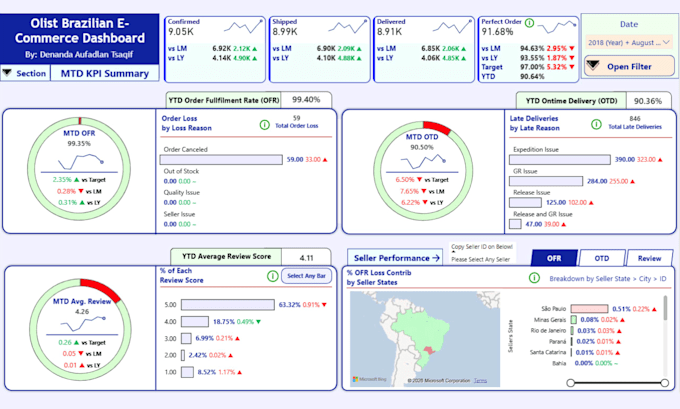The image size is (680, 409).
Task: Click Seller Issue loss reason
Action: click(x=179, y=214)
